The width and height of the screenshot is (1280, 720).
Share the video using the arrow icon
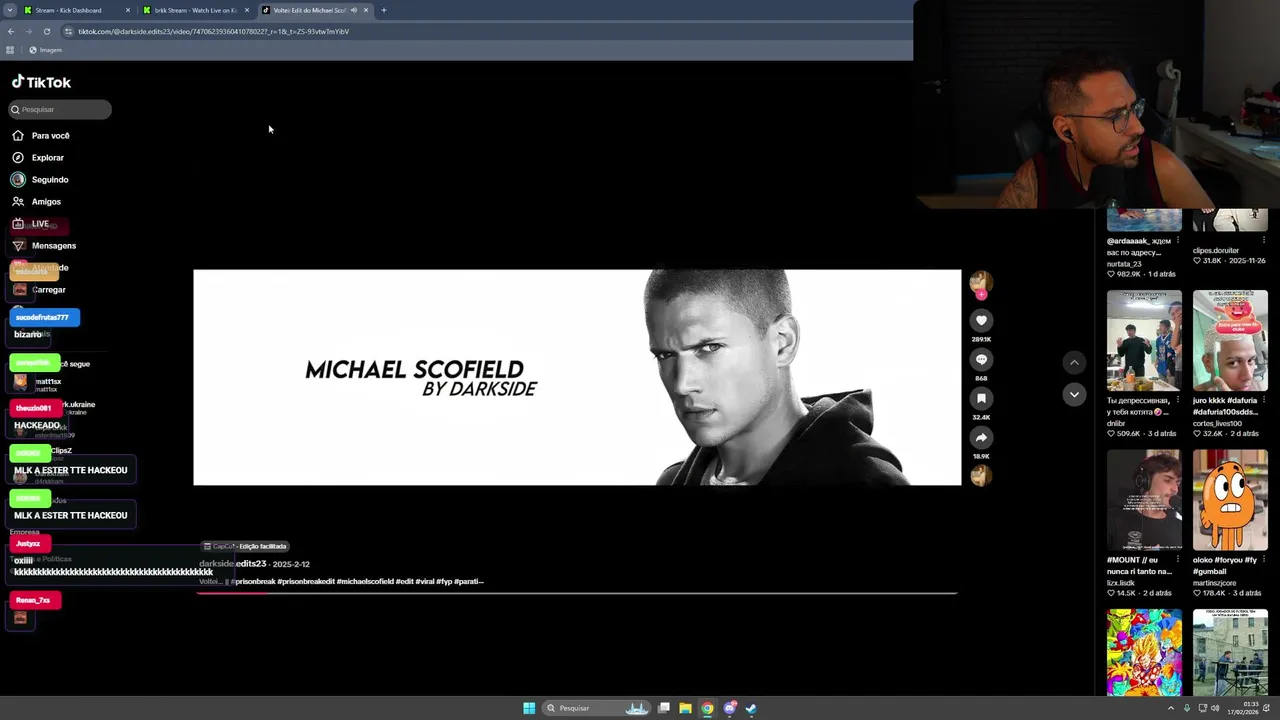pyautogui.click(x=981, y=437)
